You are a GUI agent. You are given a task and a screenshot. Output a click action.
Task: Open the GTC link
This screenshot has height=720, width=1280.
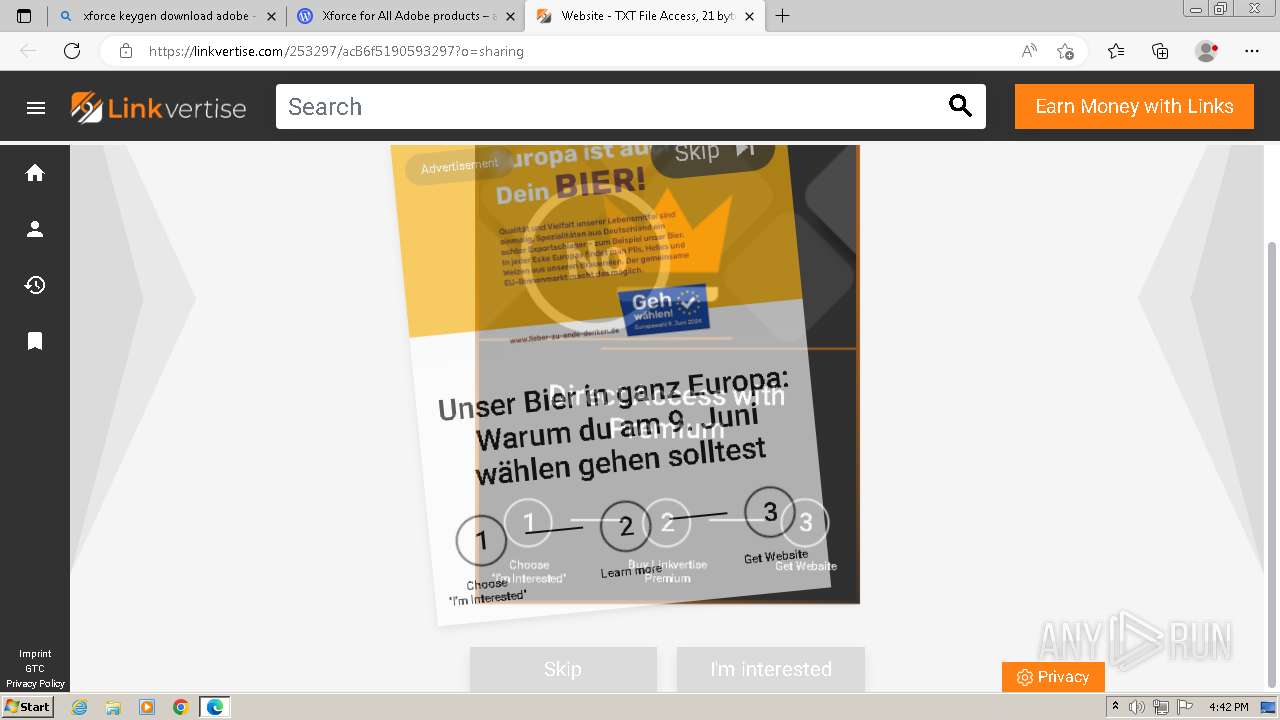click(x=35, y=669)
